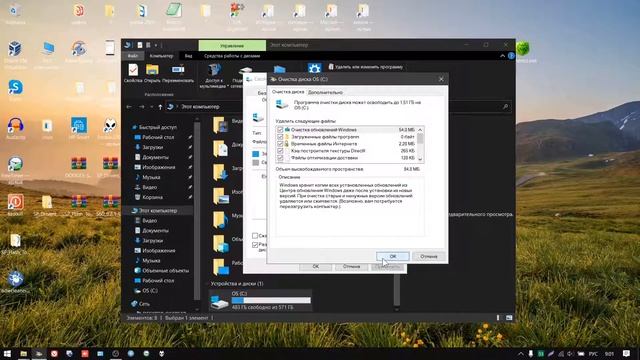Open Explorer help question-mark icon
The height and width of the screenshot is (360, 640).
511,56
